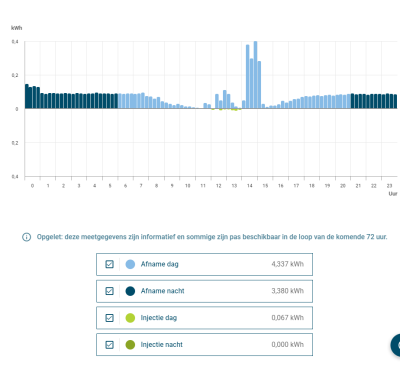Click hour 12 label on x-axis
The image size is (400, 369).
[219, 186]
